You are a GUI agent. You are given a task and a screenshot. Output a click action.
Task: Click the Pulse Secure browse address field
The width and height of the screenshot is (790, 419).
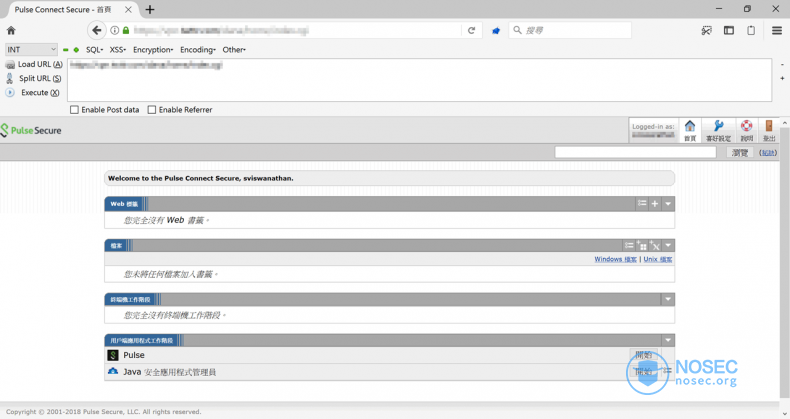[x=635, y=153]
